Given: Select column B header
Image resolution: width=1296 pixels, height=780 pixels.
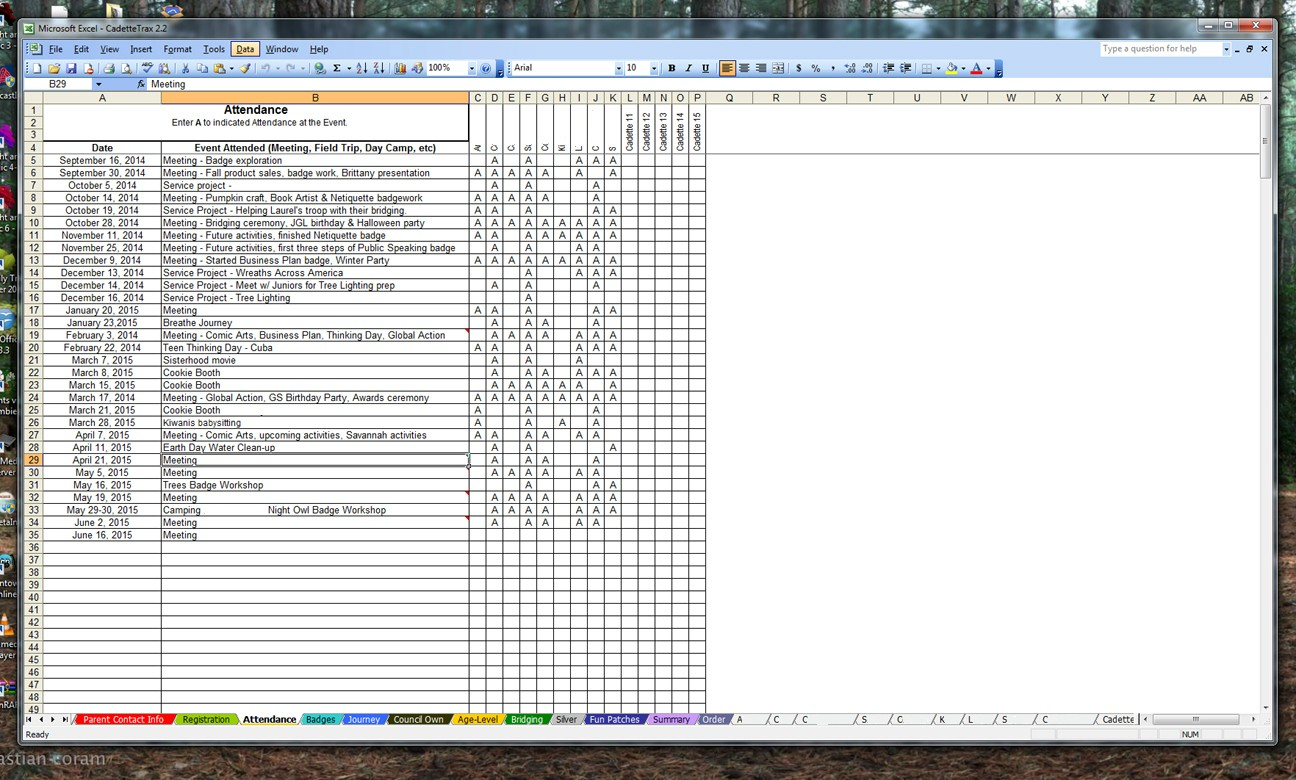Looking at the screenshot, I should click(315, 98).
